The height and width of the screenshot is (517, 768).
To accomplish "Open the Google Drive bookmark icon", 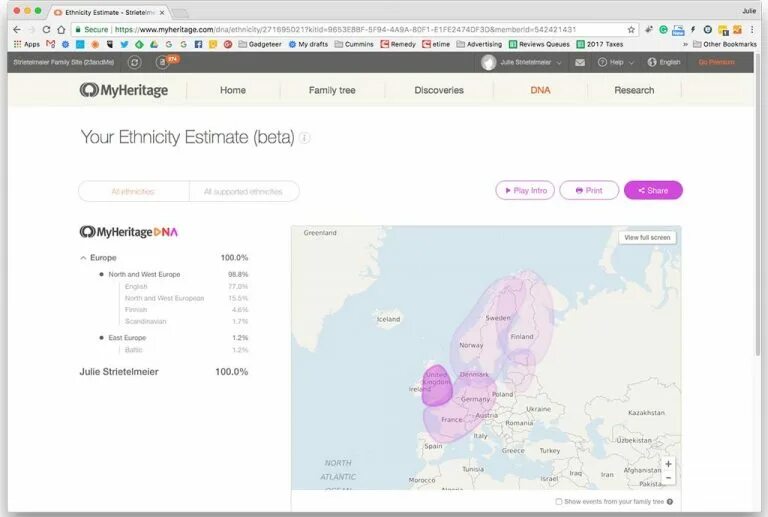I will [154, 44].
